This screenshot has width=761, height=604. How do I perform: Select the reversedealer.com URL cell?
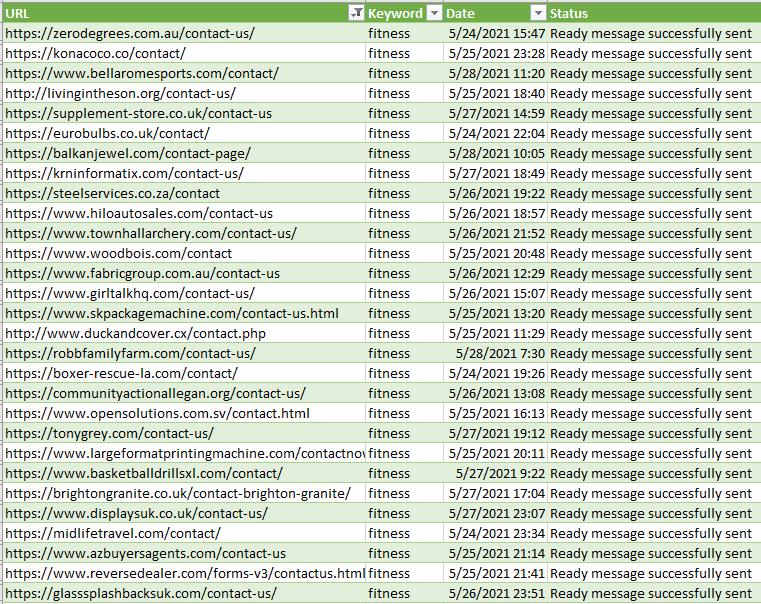(x=184, y=573)
